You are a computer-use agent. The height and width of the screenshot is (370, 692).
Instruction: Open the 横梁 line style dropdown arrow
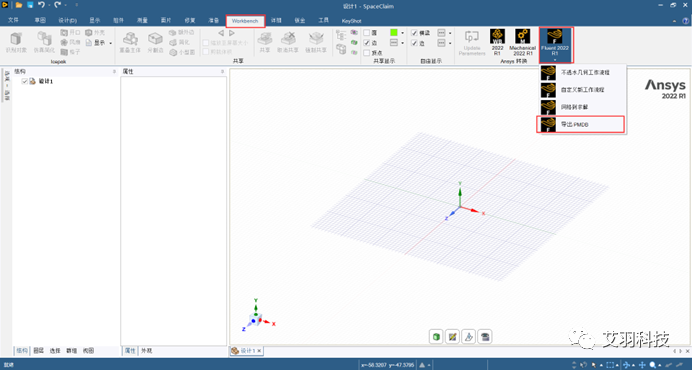click(x=450, y=33)
